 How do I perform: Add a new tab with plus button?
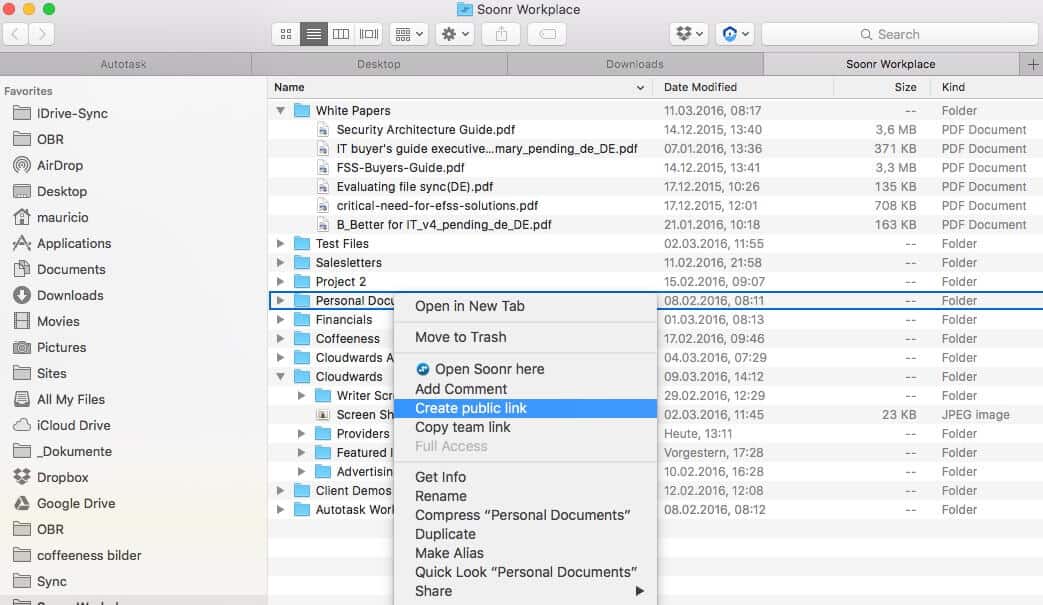point(1032,64)
